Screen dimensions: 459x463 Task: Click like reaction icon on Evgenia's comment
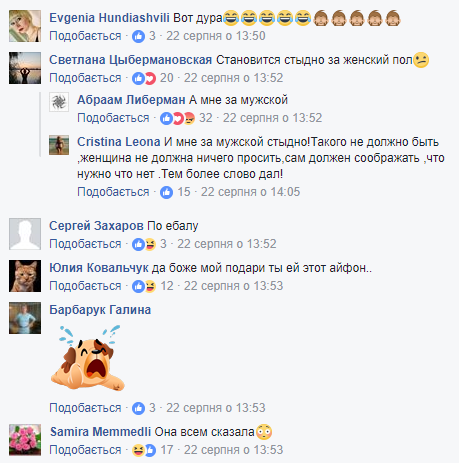click(x=138, y=36)
